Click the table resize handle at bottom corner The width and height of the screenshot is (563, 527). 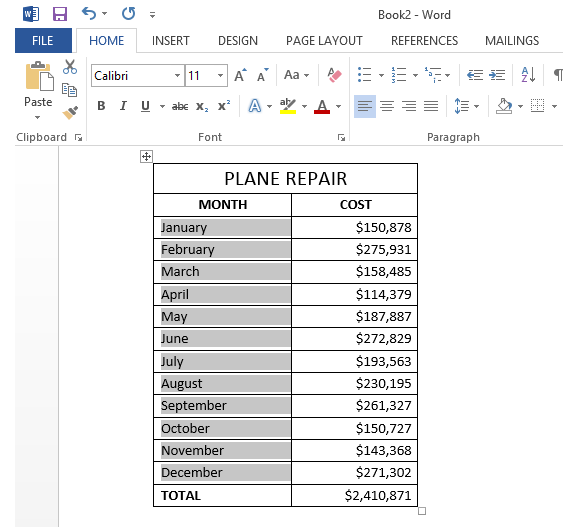tap(422, 511)
